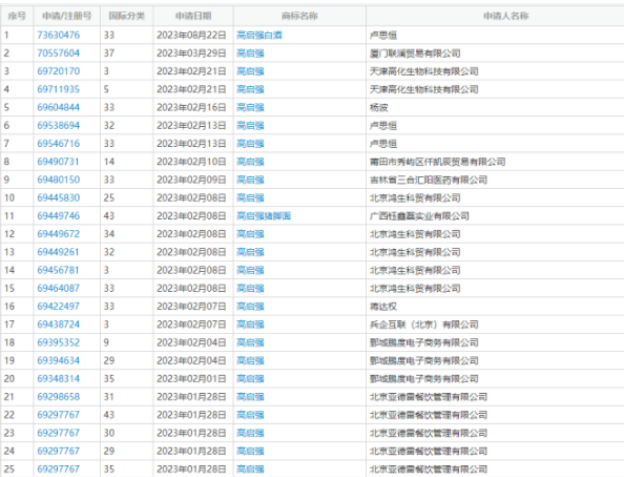Open registration number 69422497 link
The width and height of the screenshot is (627, 477).
coord(58,306)
